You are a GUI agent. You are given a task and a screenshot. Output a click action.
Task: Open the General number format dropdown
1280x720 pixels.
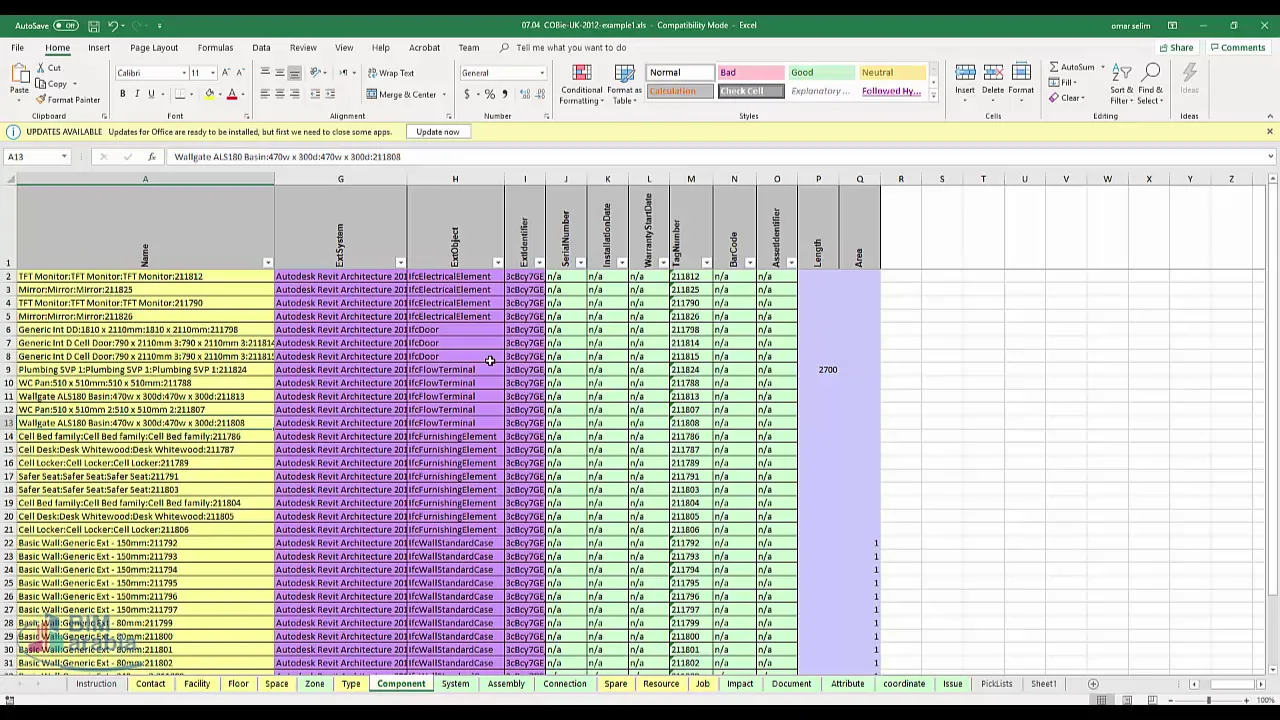(x=542, y=73)
